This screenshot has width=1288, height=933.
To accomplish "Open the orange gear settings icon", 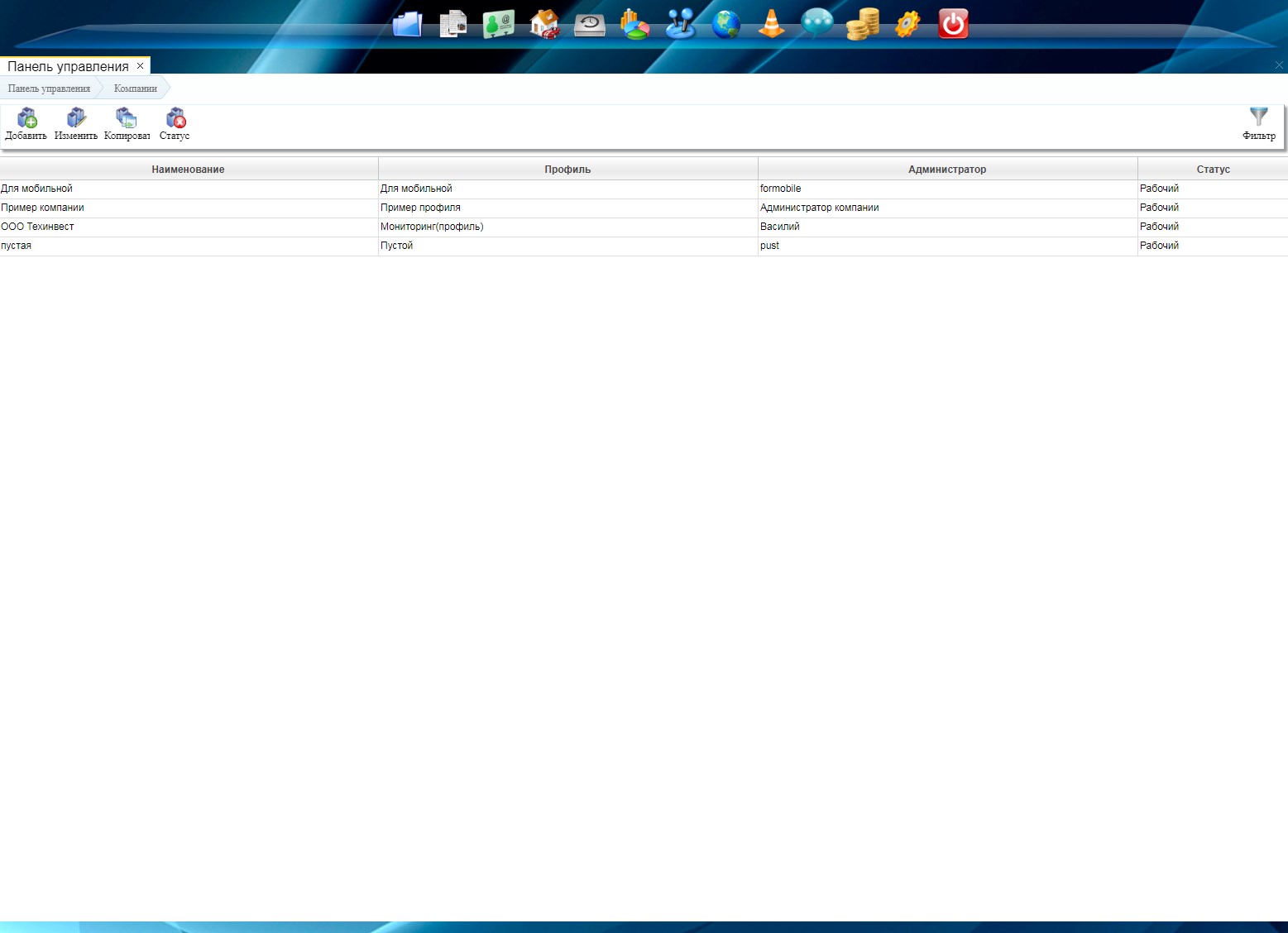I will tap(907, 24).
